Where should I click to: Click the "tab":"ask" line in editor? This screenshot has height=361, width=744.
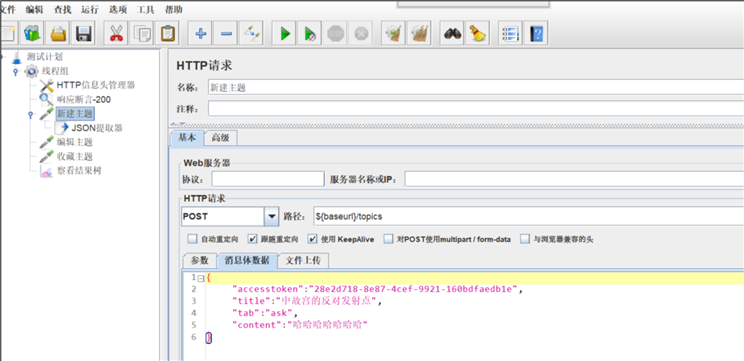click(265, 313)
